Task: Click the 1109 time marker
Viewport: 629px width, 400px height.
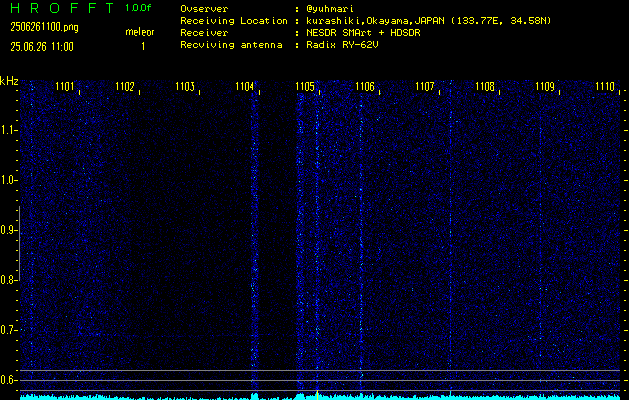Action: [545, 86]
